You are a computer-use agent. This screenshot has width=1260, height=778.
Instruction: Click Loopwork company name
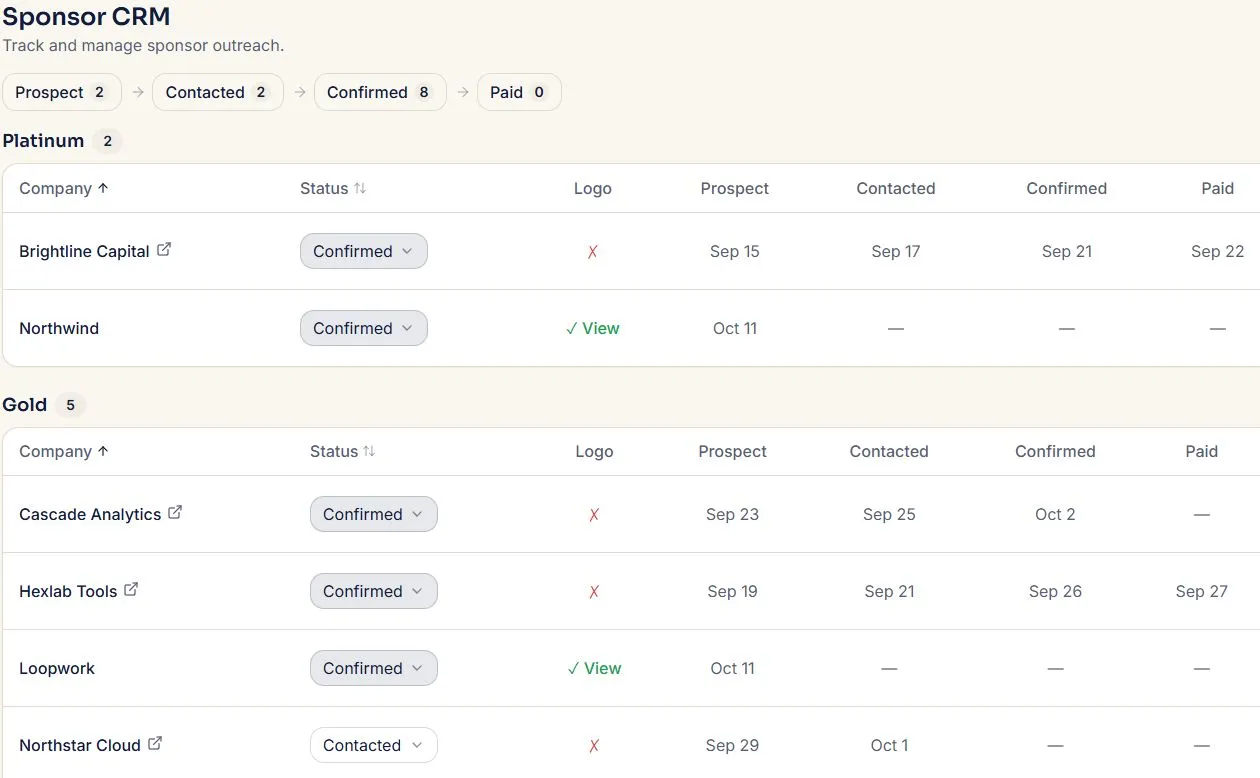pyautogui.click(x=57, y=668)
